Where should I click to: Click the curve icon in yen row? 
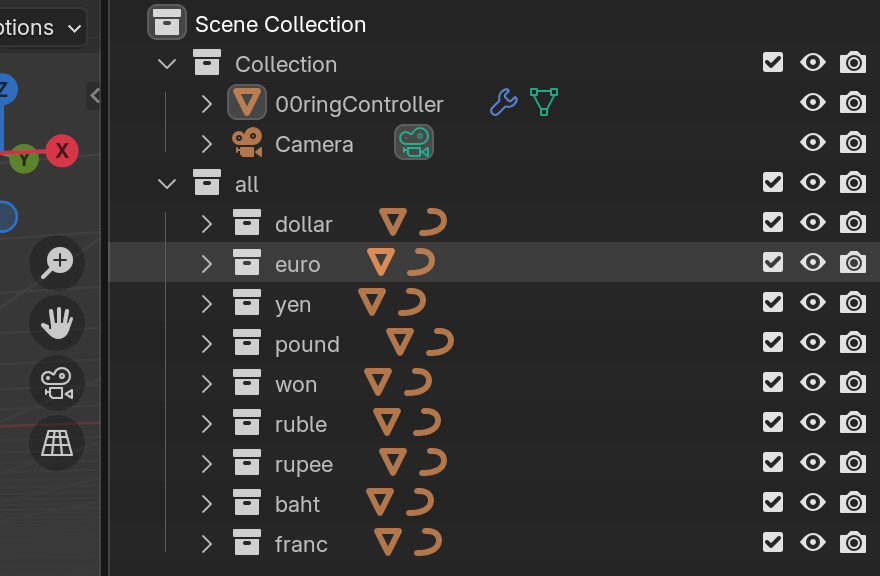click(412, 302)
